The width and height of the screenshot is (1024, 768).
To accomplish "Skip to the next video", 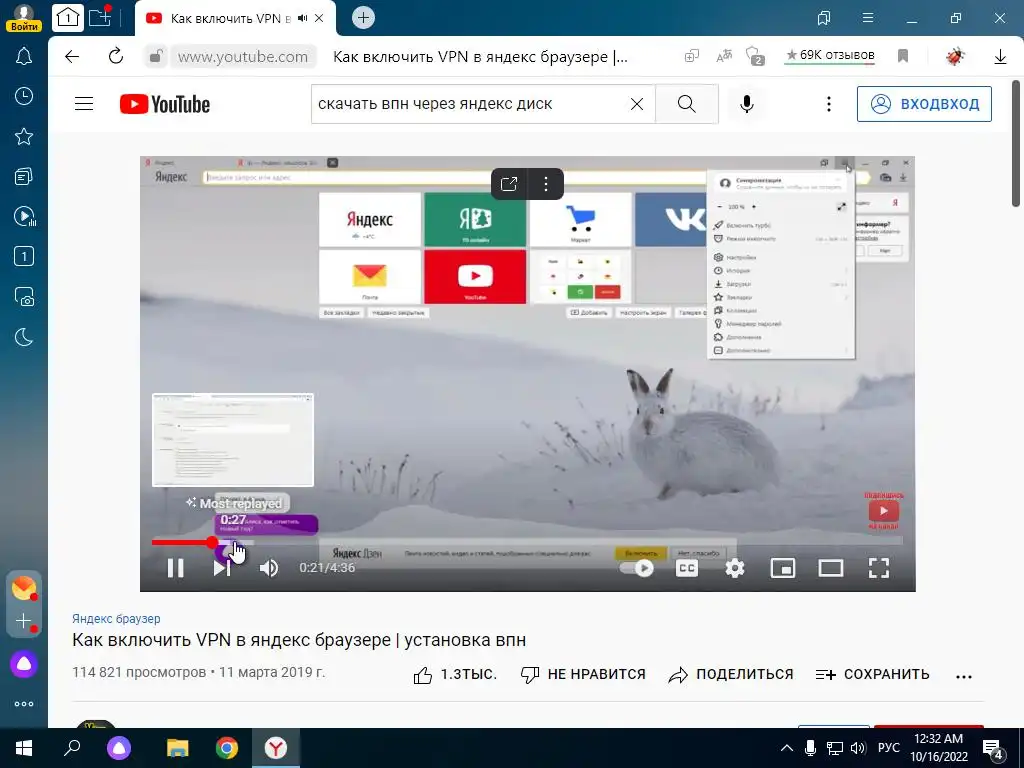I will point(222,568).
